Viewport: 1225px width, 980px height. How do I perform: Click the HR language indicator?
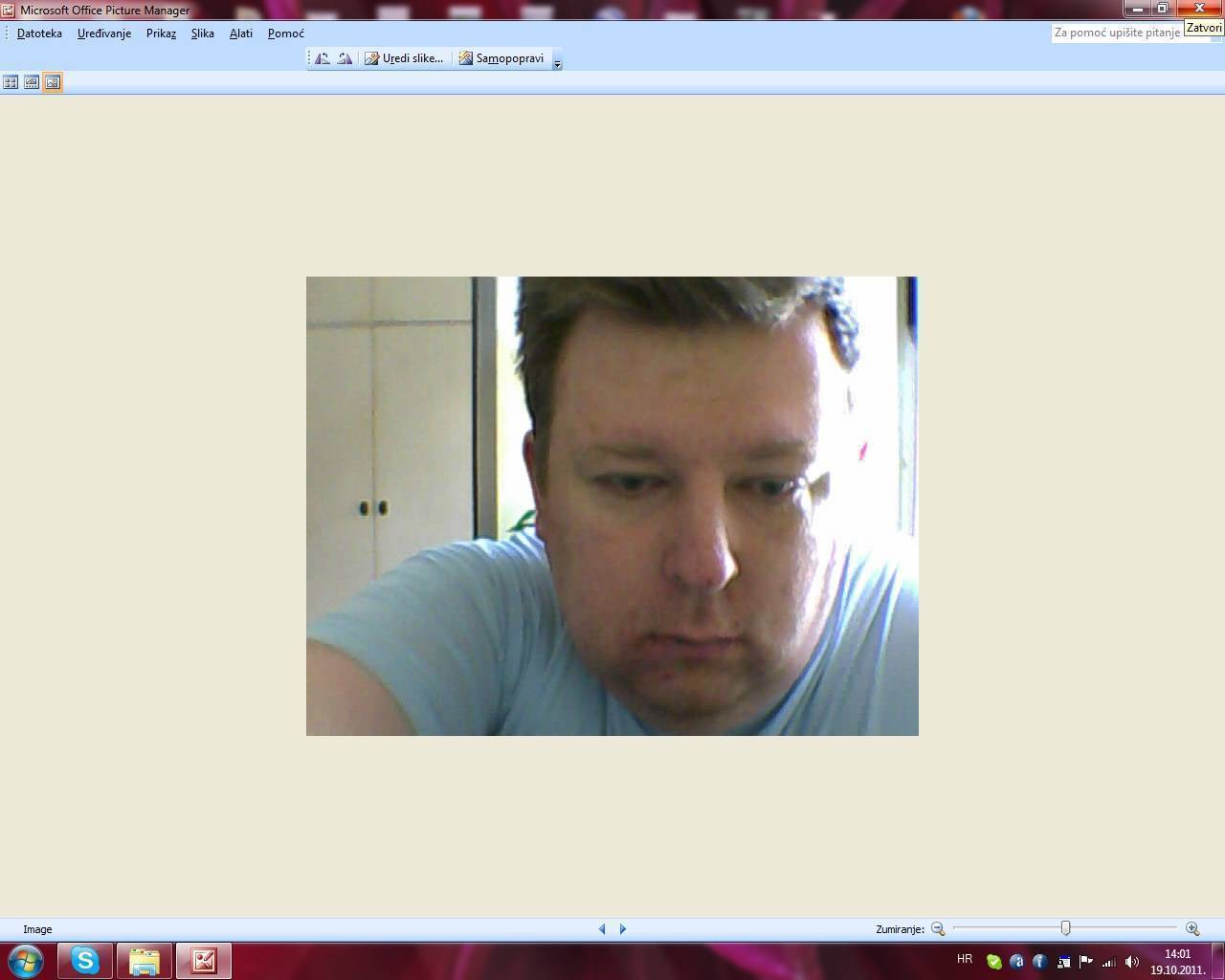coord(965,959)
